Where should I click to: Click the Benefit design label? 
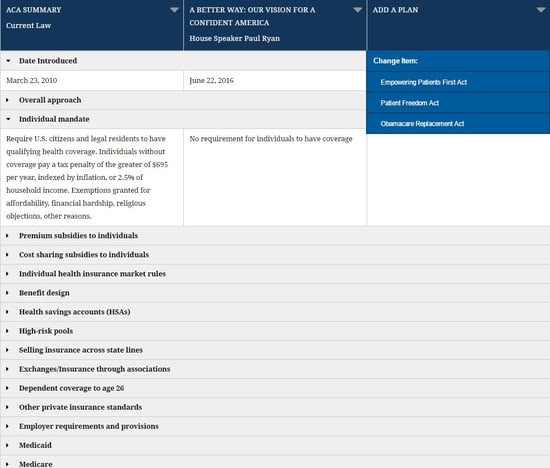coord(44,293)
